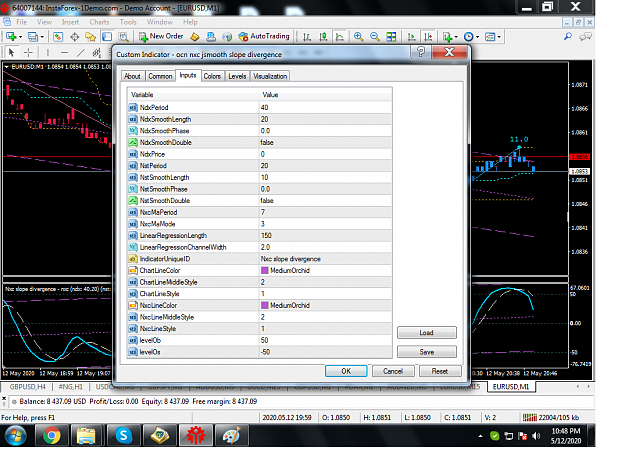
Task: Click the tile windows grid icon
Action: 391,37
